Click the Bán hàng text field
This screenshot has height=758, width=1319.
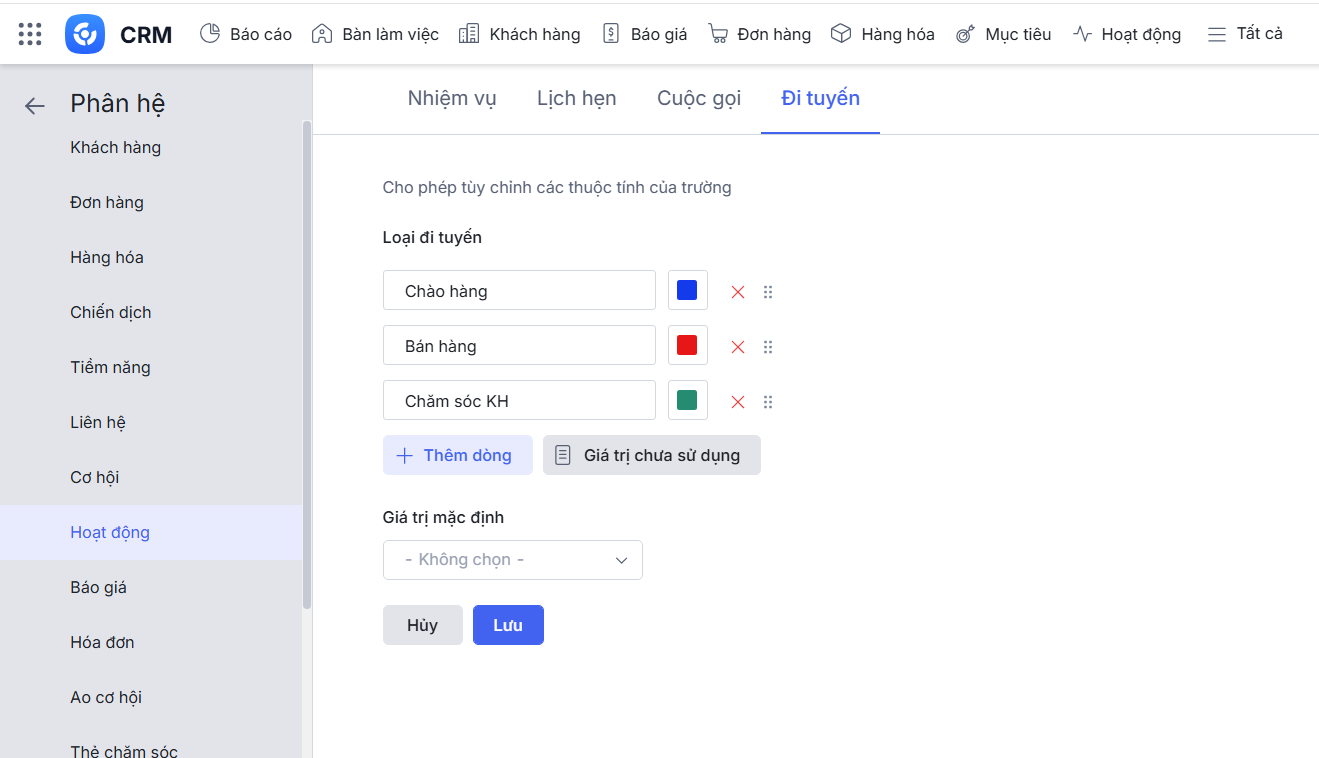519,346
